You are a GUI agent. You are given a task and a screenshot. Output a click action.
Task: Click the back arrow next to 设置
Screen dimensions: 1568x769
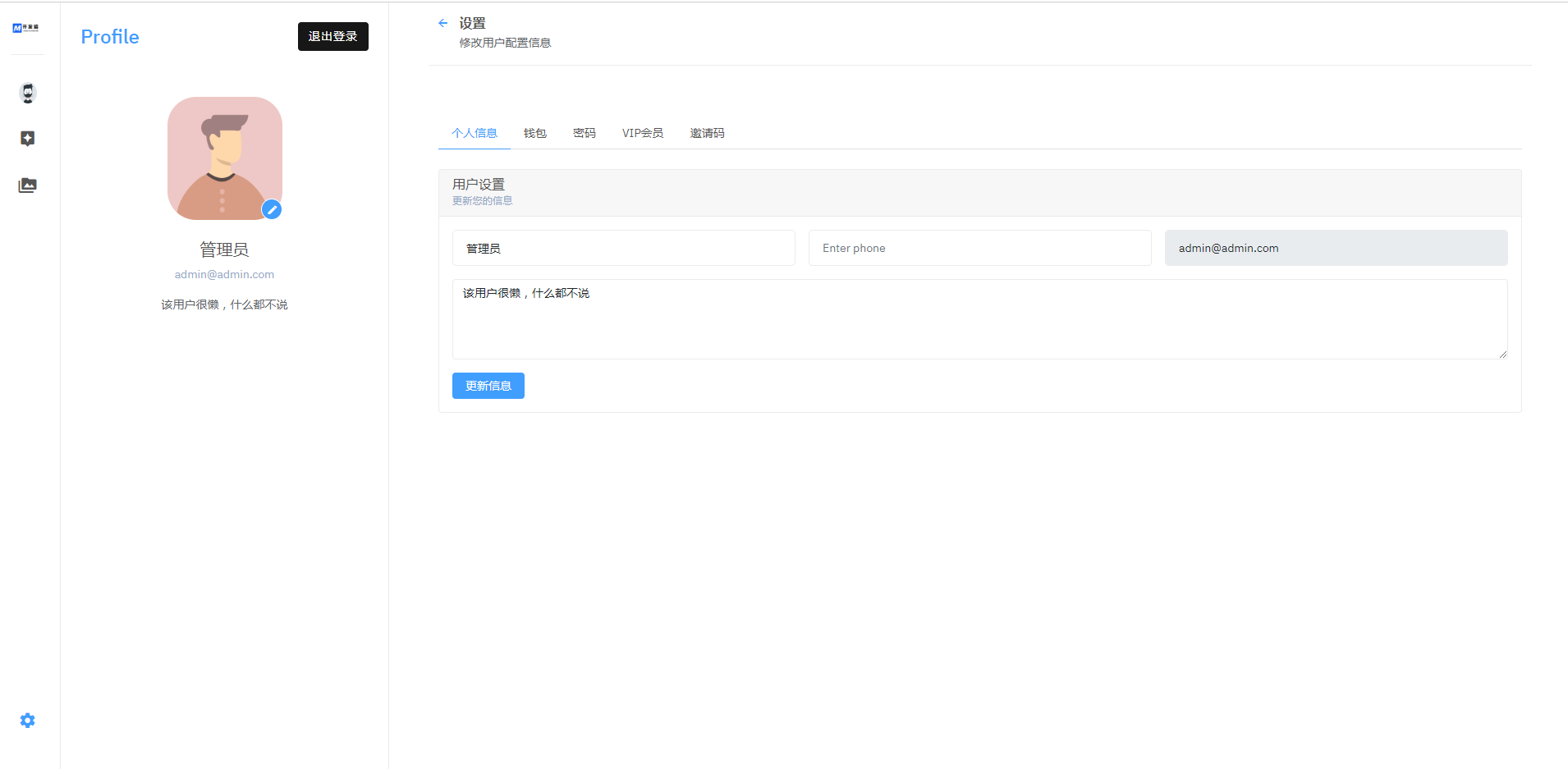point(443,23)
